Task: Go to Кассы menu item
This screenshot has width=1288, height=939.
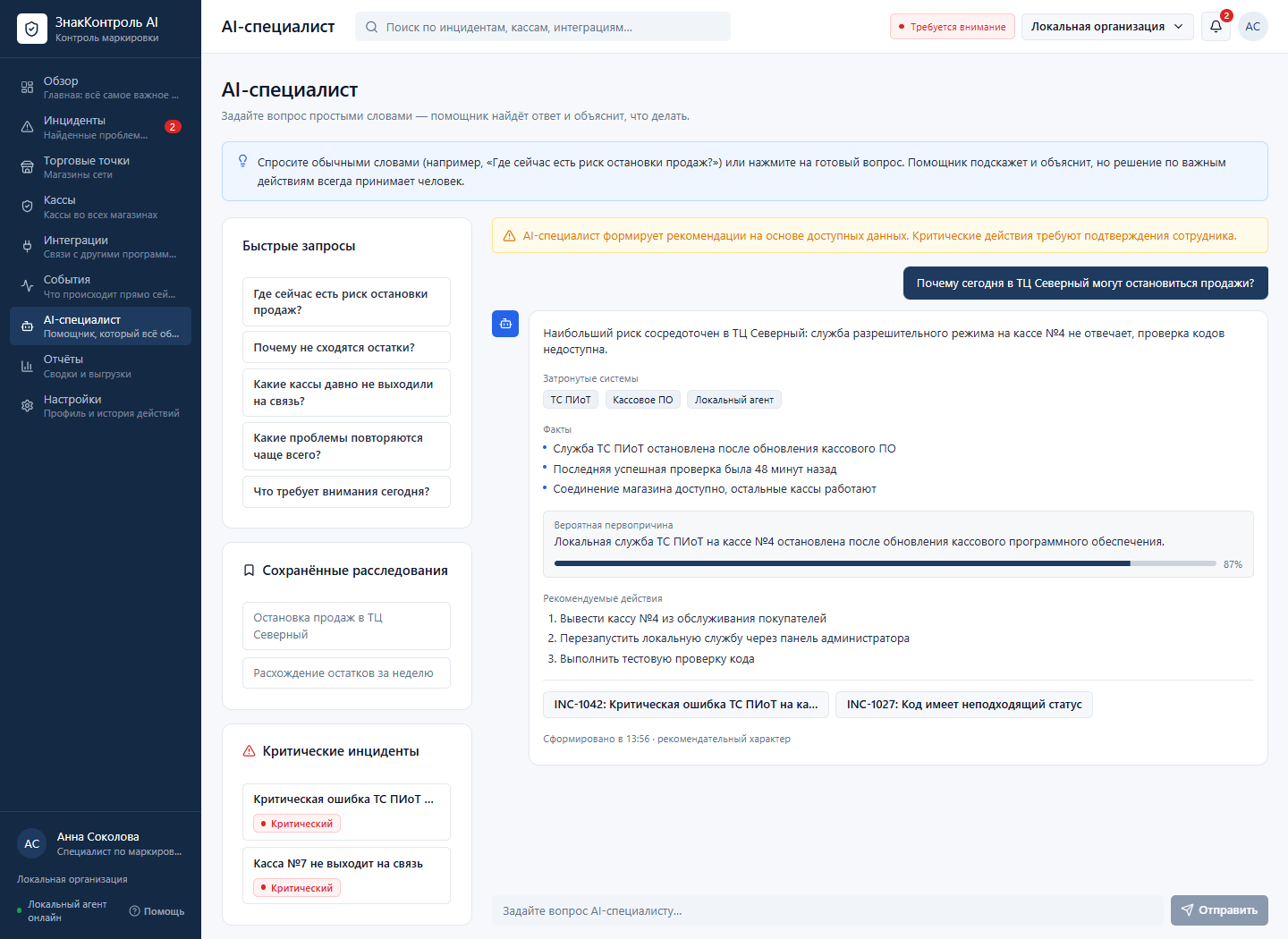Action: coord(100,207)
